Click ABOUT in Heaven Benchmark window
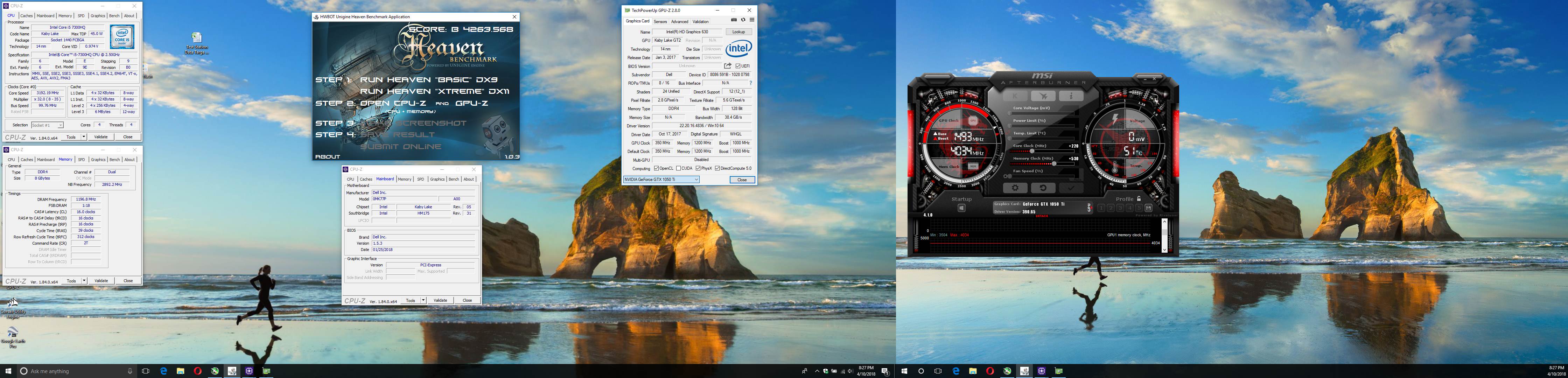The height and width of the screenshot is (378, 1568). [328, 156]
